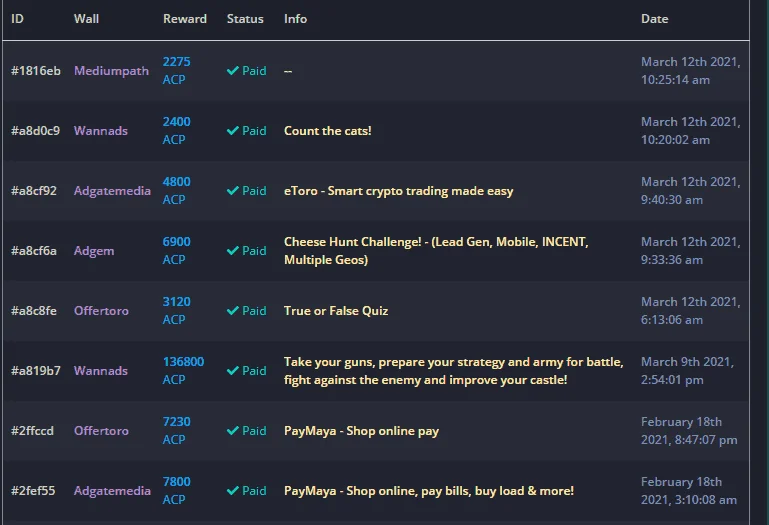Click the 7800 ACP reward value
769x525 pixels.
point(177,491)
